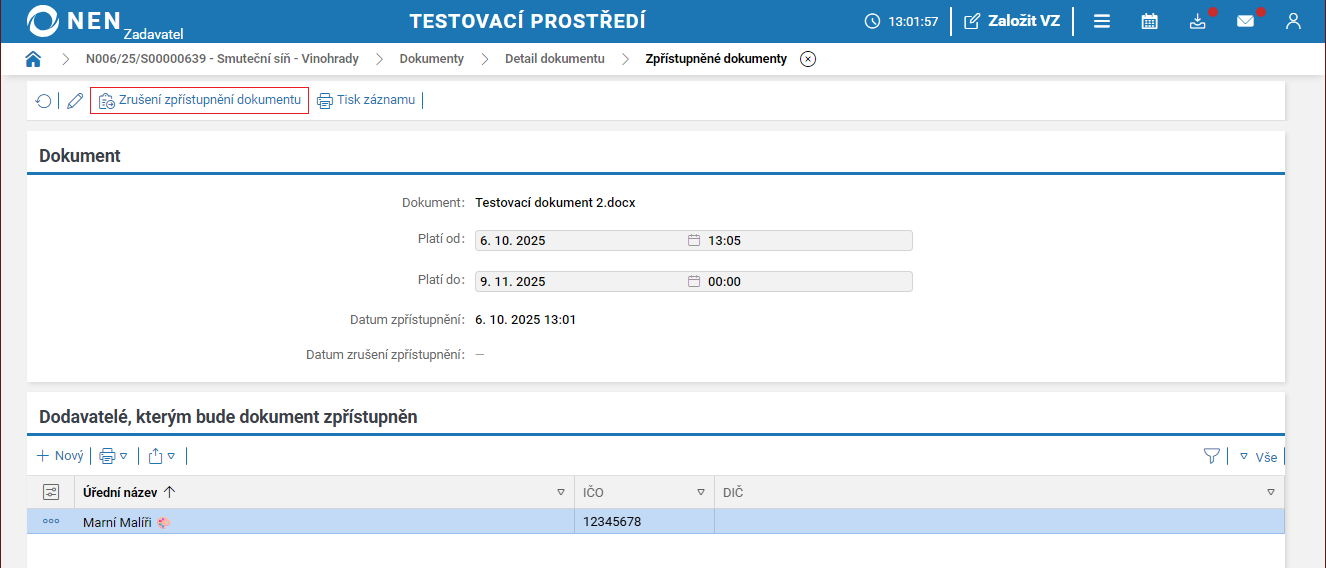Open the user profile icon
Image resolution: width=1326 pixels, height=568 pixels.
tap(1293, 21)
